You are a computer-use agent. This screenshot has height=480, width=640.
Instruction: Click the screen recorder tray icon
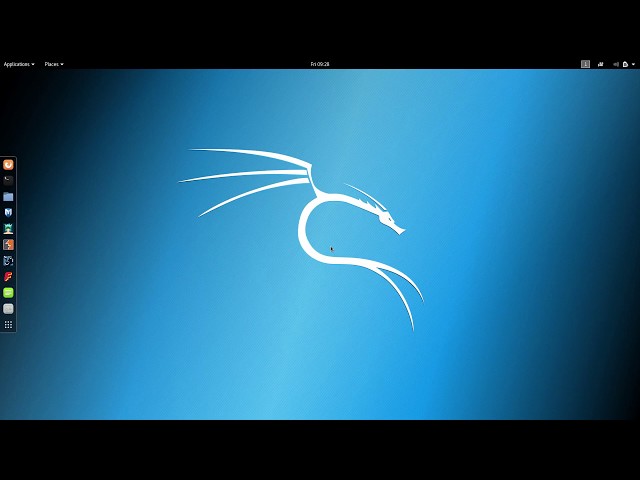[600, 64]
